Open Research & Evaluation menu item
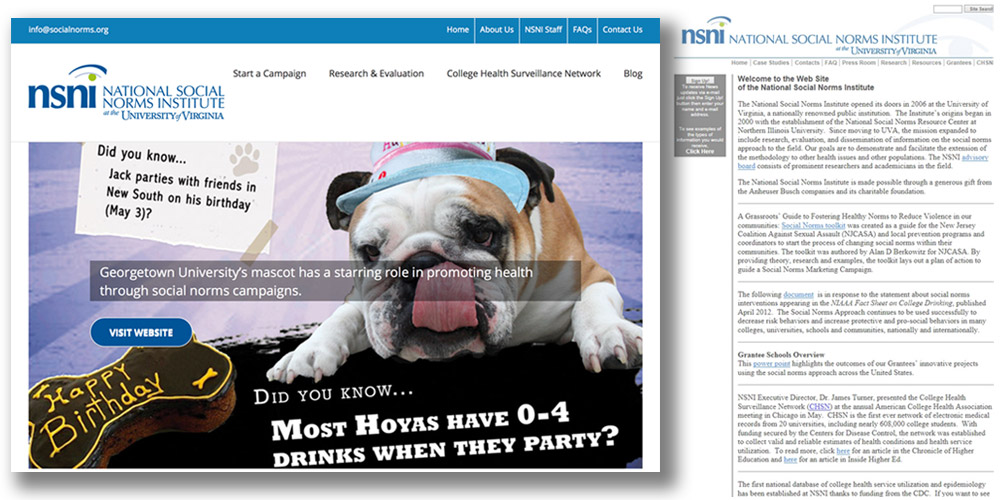1000x500 pixels. tap(376, 73)
